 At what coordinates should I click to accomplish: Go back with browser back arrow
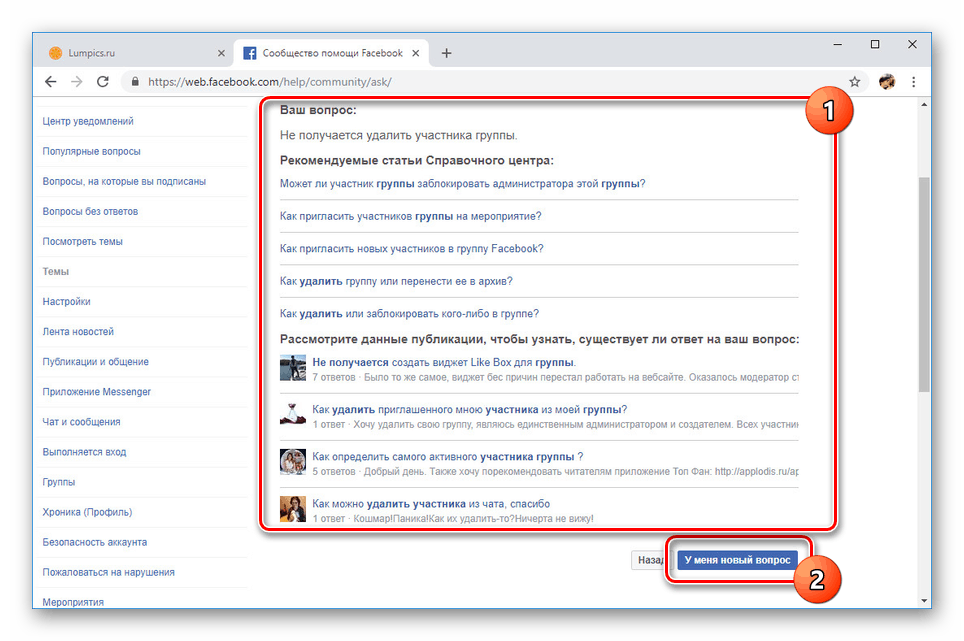[50, 82]
